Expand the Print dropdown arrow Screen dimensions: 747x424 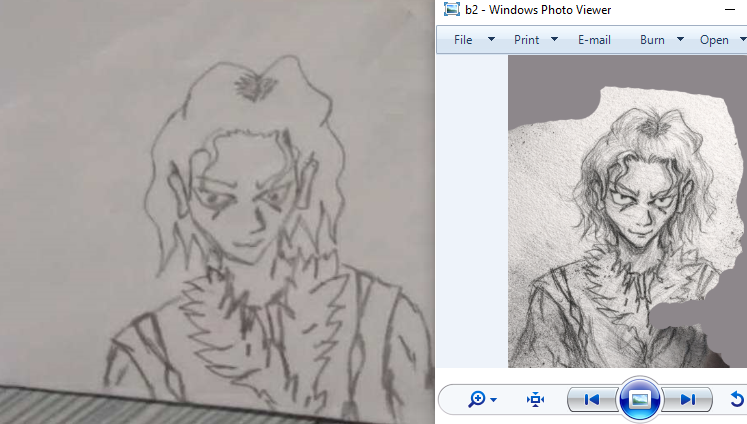click(554, 40)
